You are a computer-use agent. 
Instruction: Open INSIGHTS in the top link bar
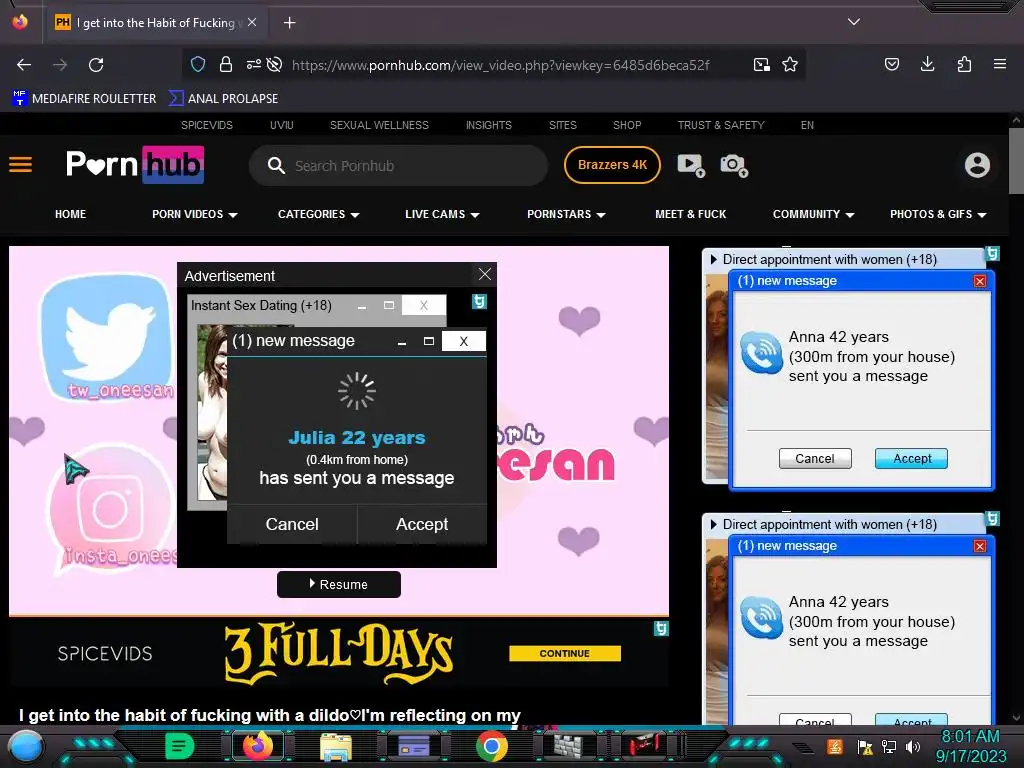[488, 125]
